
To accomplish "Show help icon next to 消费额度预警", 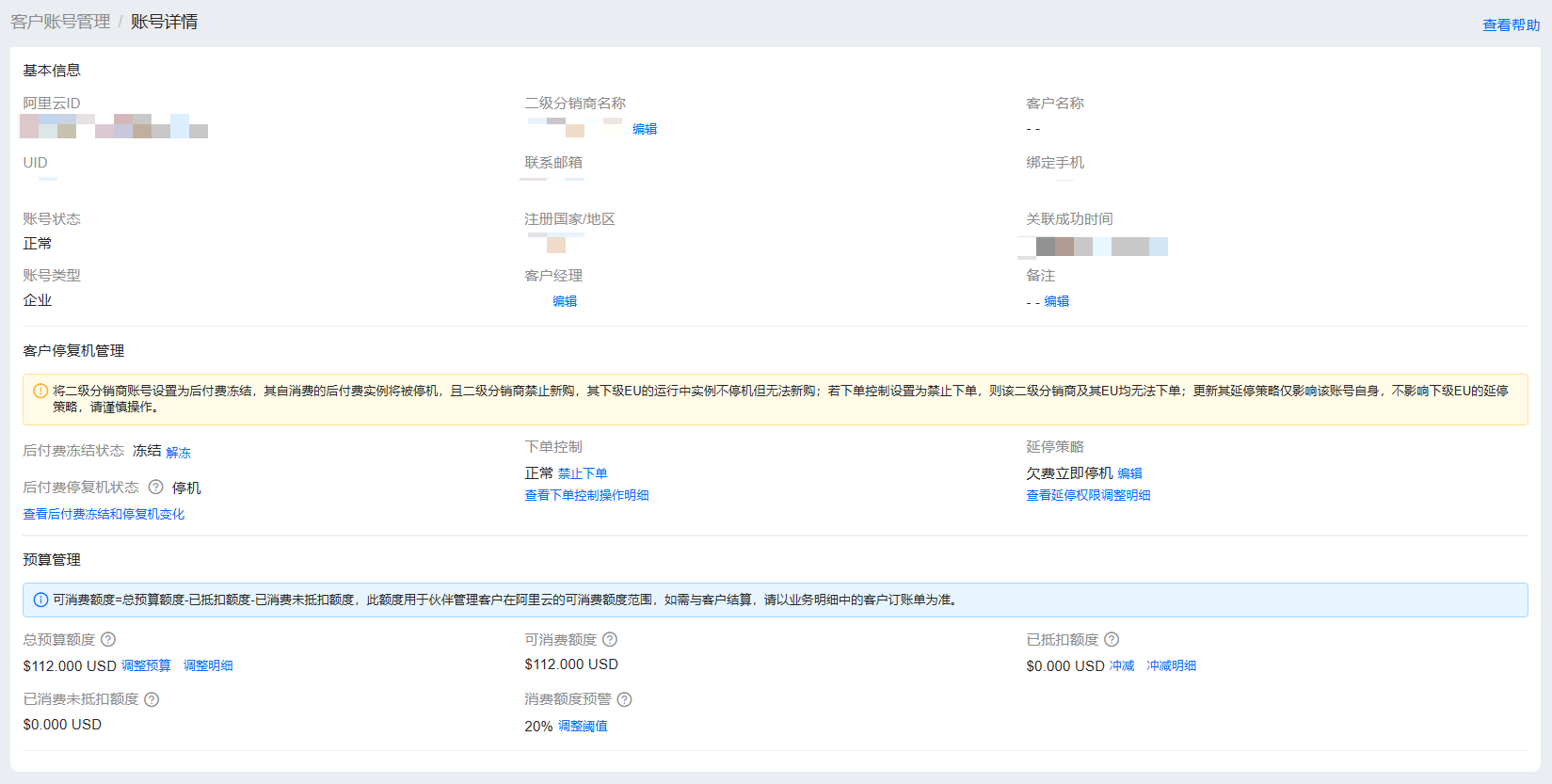I will point(624,699).
